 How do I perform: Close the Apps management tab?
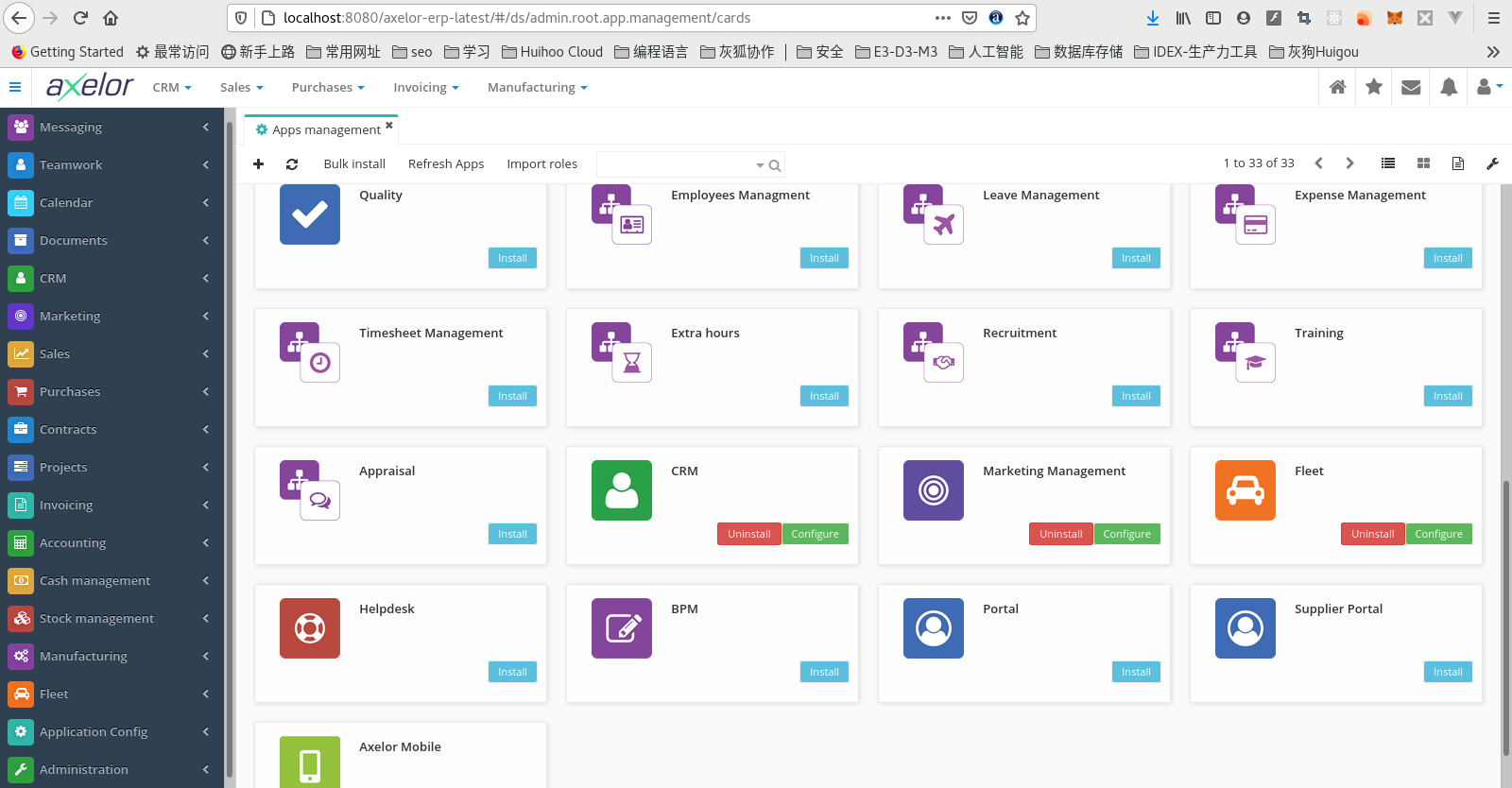pyautogui.click(x=389, y=125)
